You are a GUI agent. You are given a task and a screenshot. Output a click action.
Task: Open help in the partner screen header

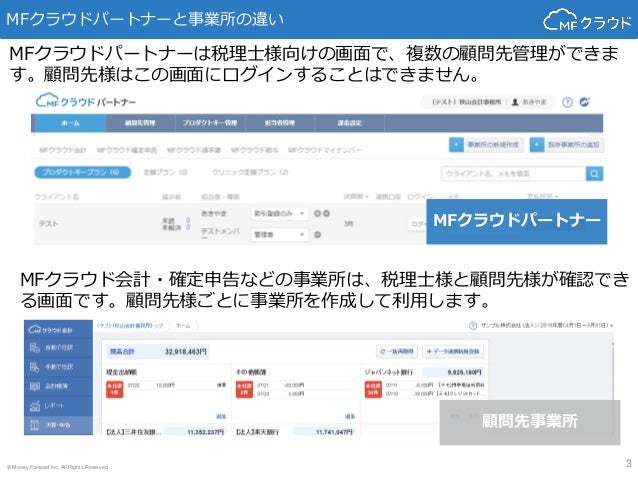(x=567, y=102)
